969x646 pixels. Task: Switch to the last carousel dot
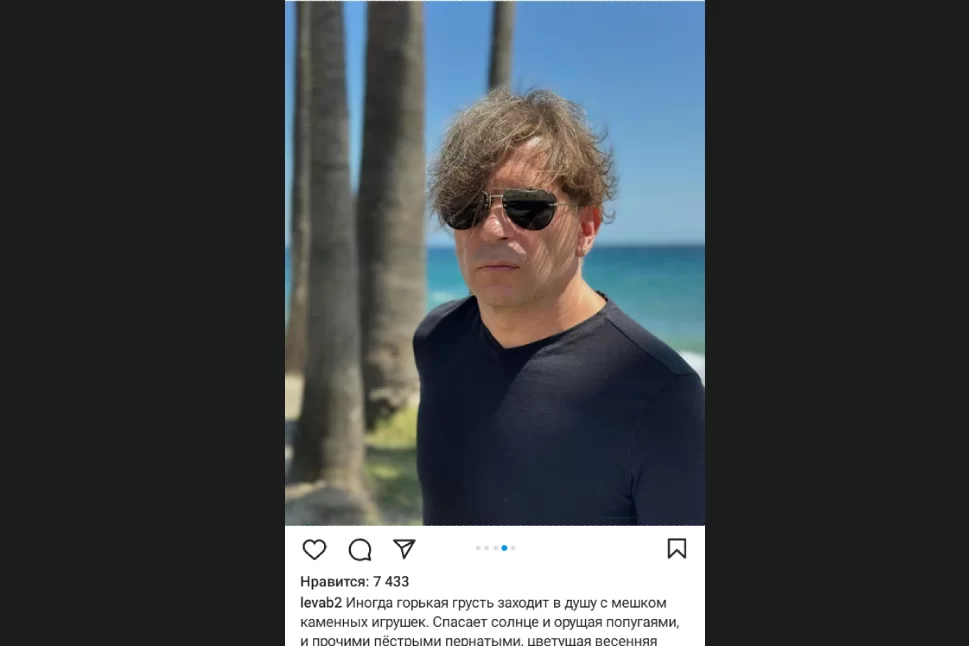click(x=513, y=548)
